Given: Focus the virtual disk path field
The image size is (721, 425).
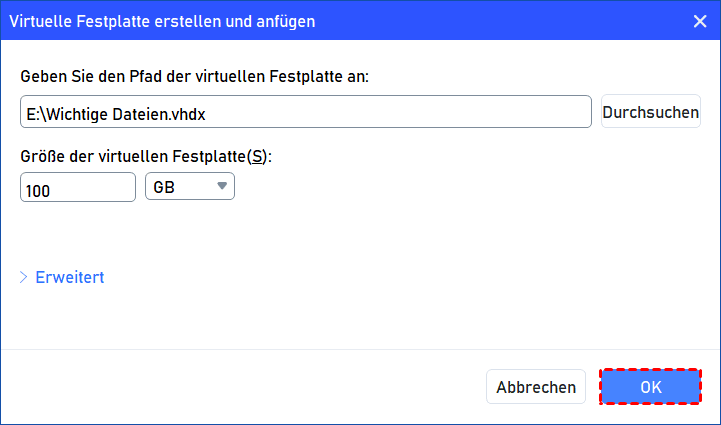Looking at the screenshot, I should pos(306,113).
